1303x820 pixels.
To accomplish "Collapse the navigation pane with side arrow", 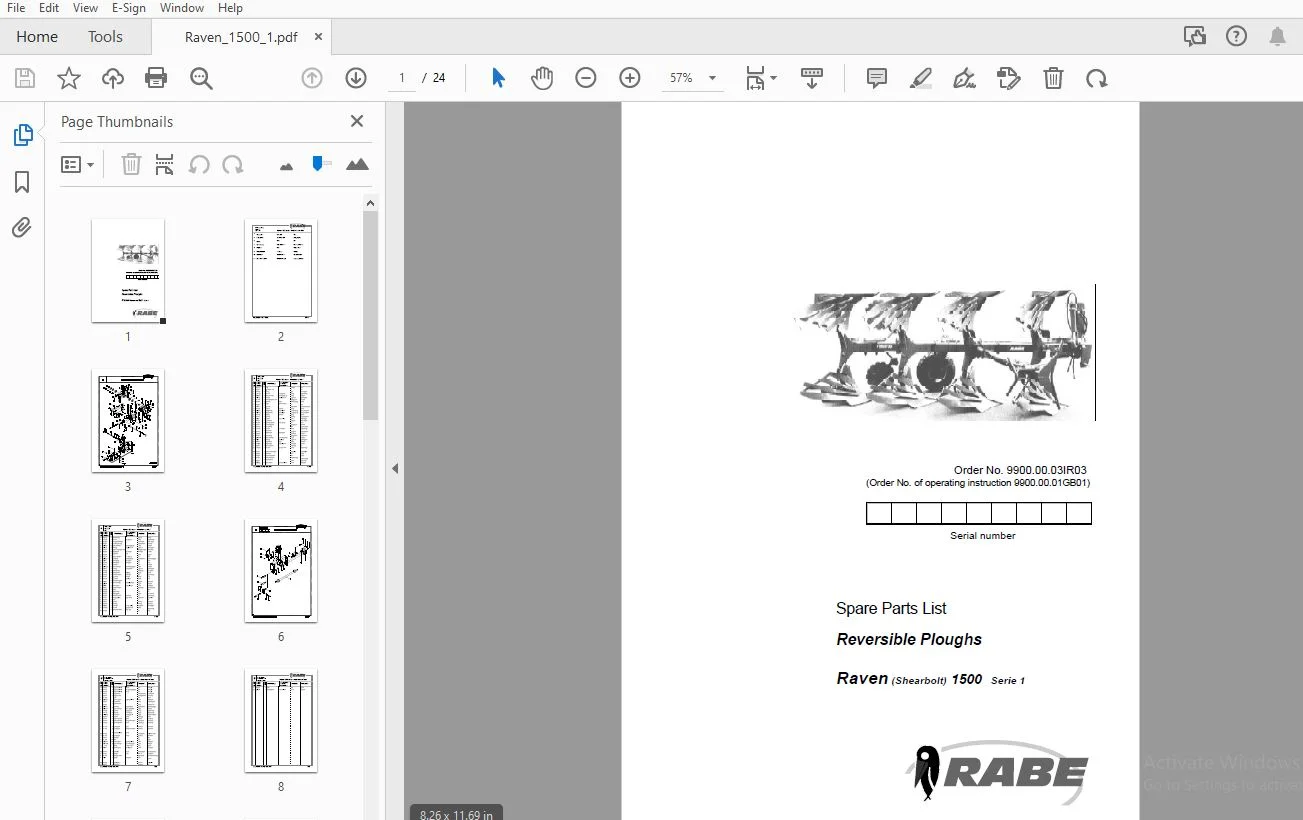I will (395, 468).
